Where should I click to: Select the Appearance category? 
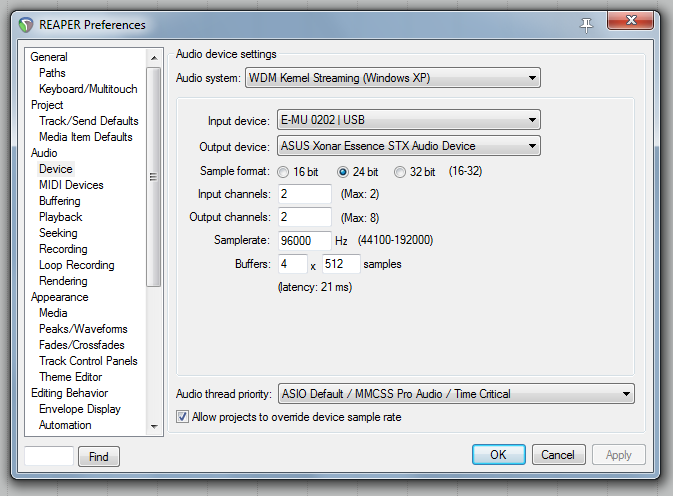pos(60,297)
